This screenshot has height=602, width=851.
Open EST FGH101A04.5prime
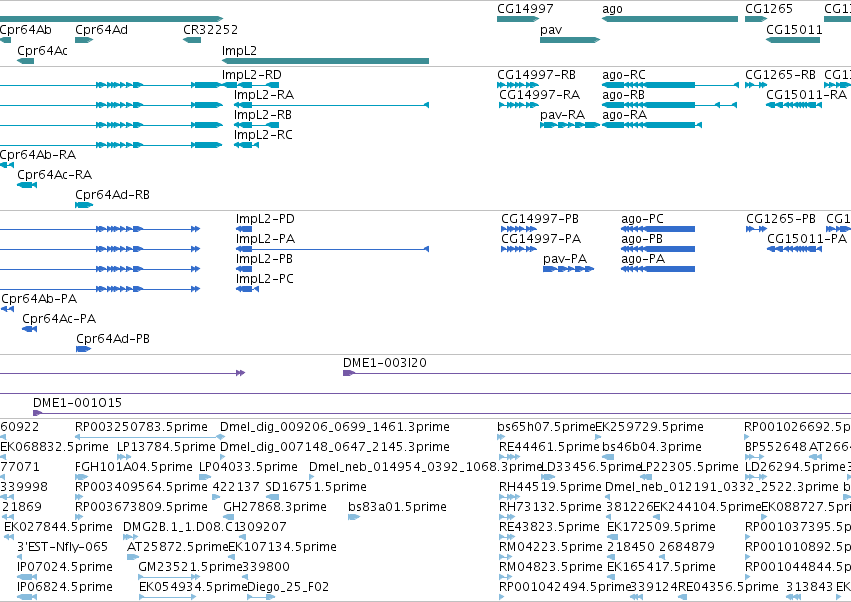[134, 467]
